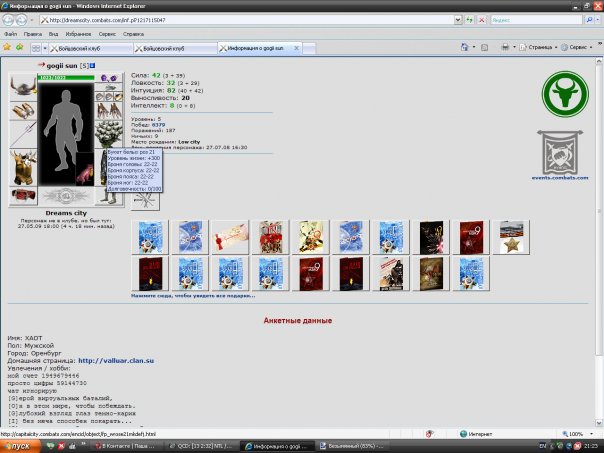This screenshot has height=453, width=604.
Task: Click the crossed-swords rune icon below stats
Action: 145,200
